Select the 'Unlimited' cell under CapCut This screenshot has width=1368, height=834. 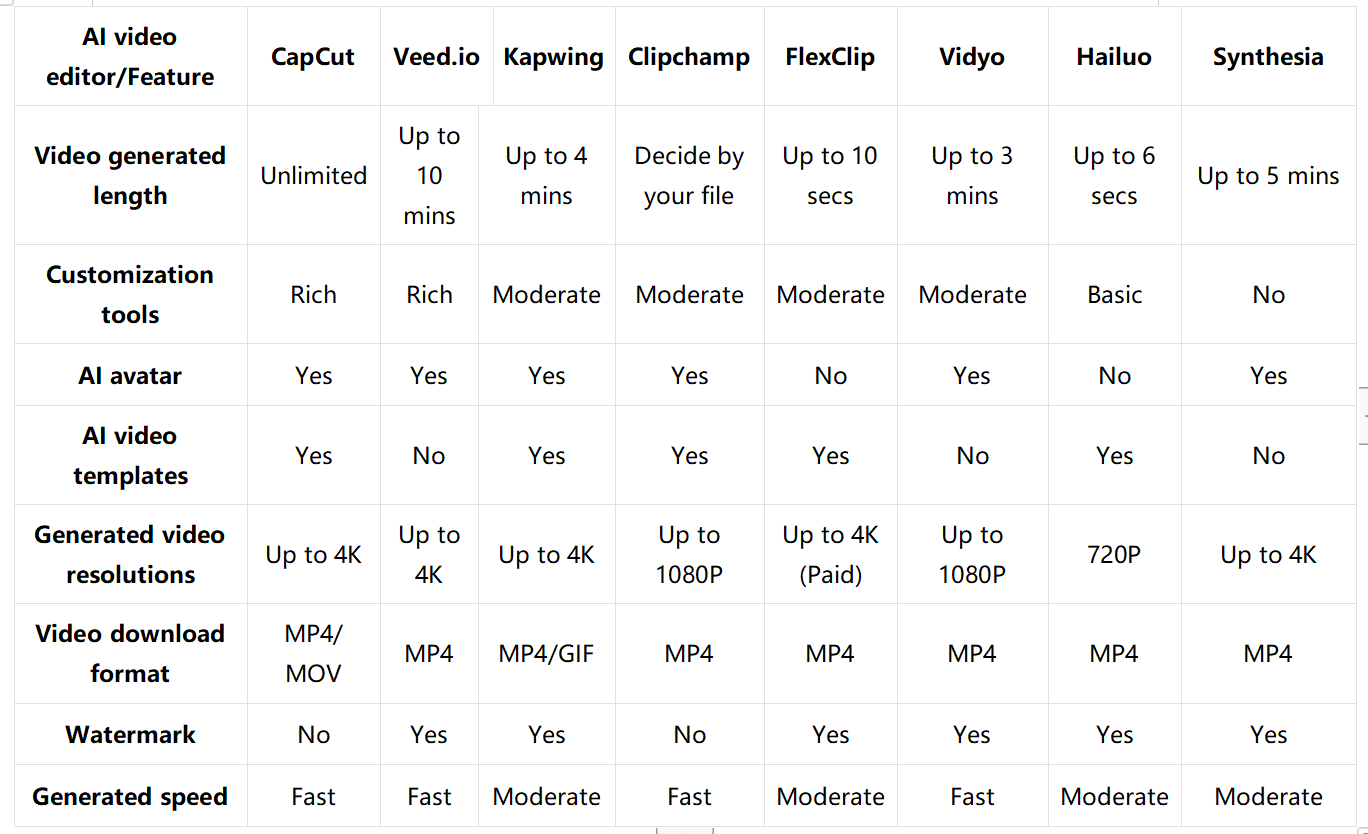point(313,176)
